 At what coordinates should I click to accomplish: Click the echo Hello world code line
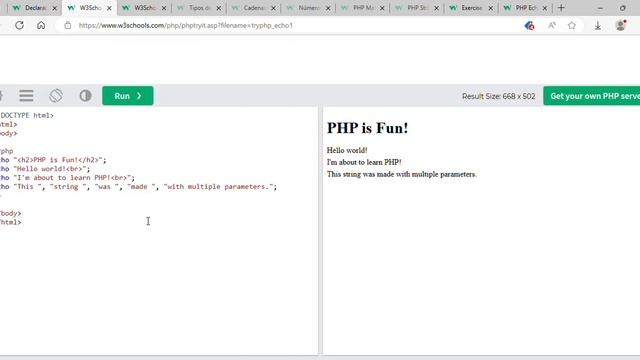tap(45, 169)
